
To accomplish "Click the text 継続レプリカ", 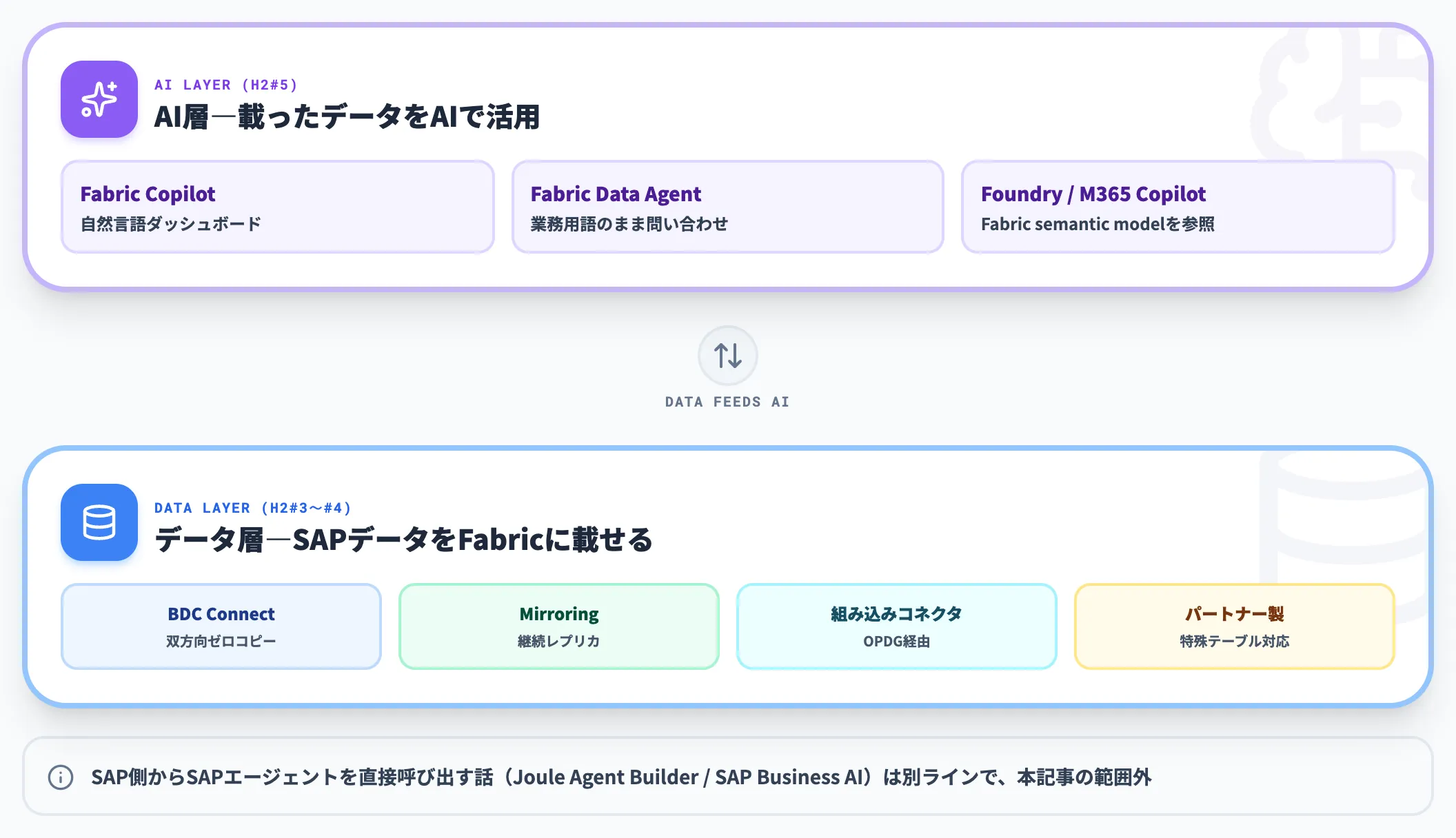I will 559,642.
